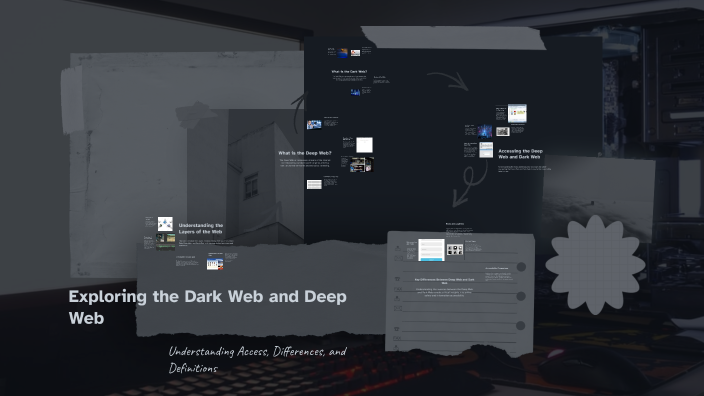Open the blank white slide thumbnail near Deep Web

[364, 145]
